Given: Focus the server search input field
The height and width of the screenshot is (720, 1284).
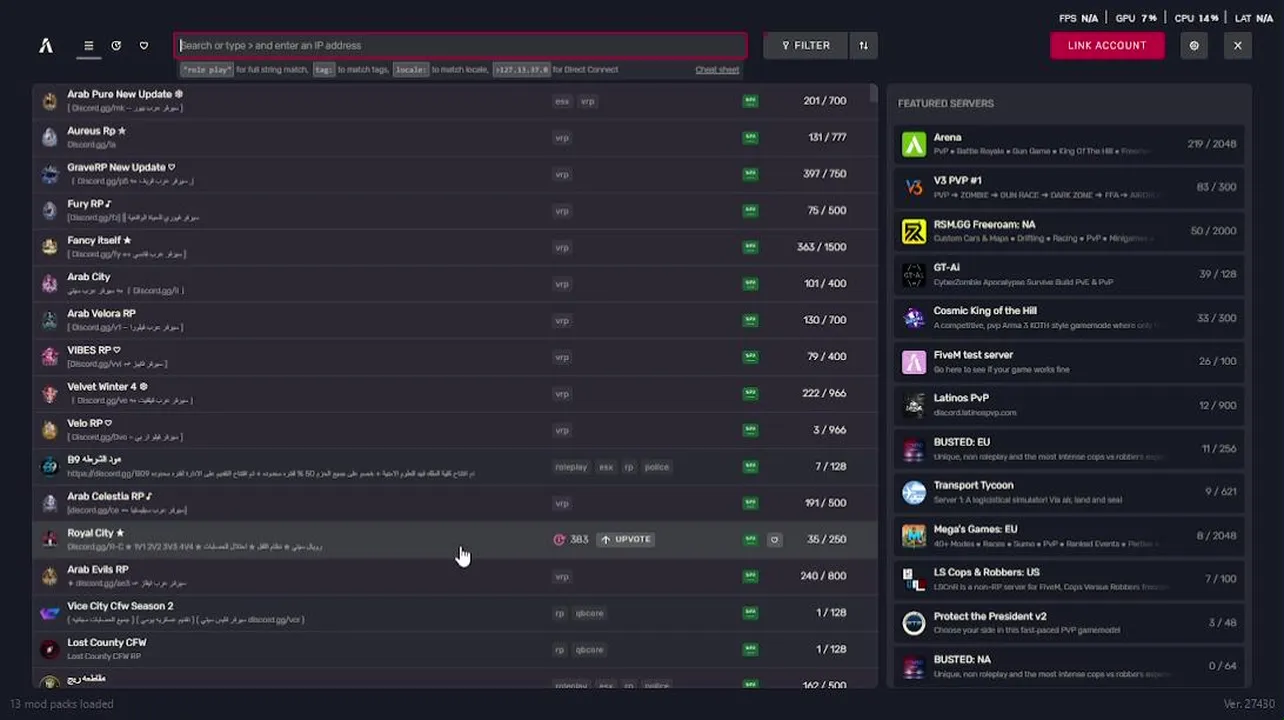Looking at the screenshot, I should (x=461, y=46).
